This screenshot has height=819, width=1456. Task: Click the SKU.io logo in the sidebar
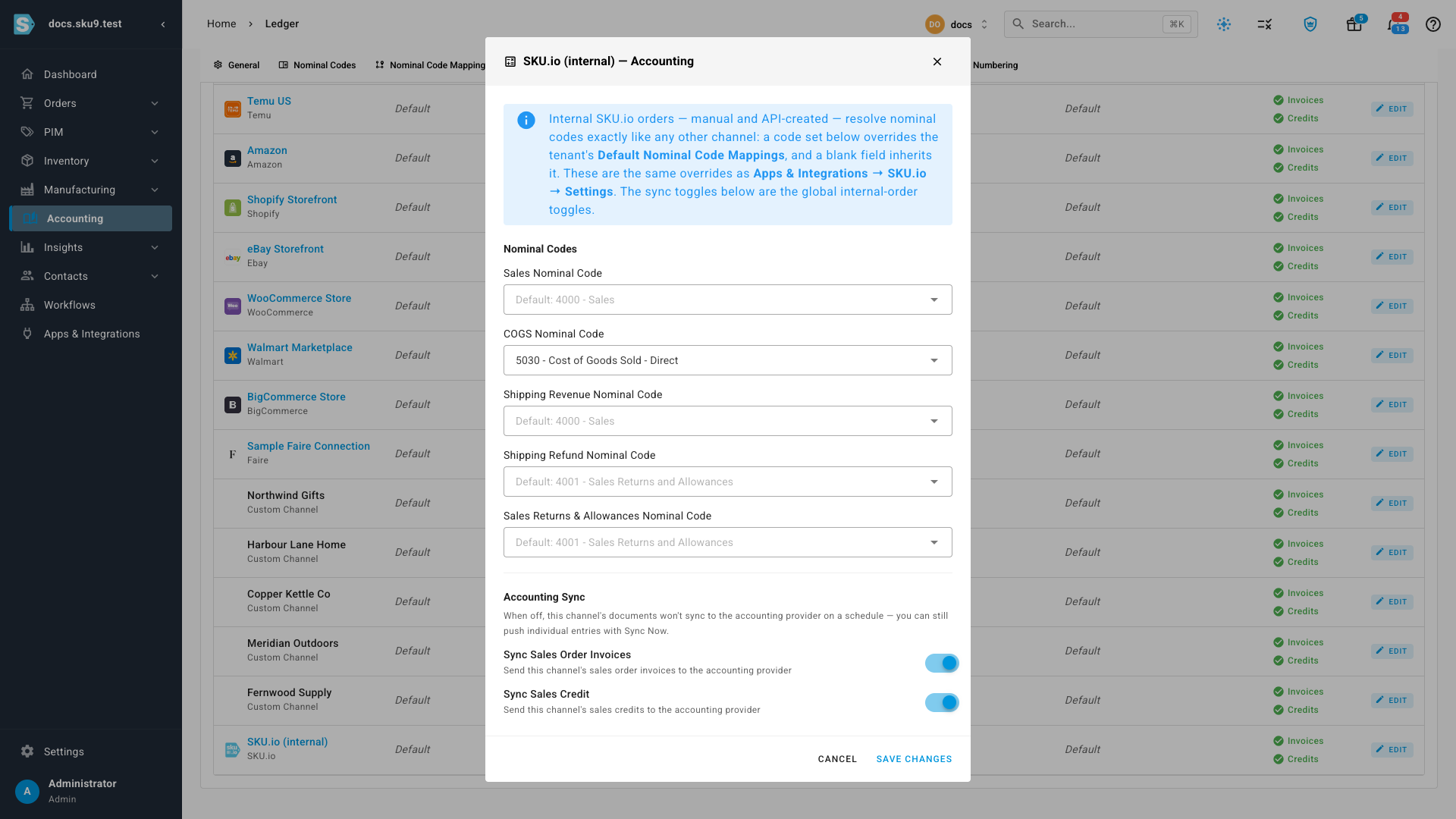[x=24, y=24]
